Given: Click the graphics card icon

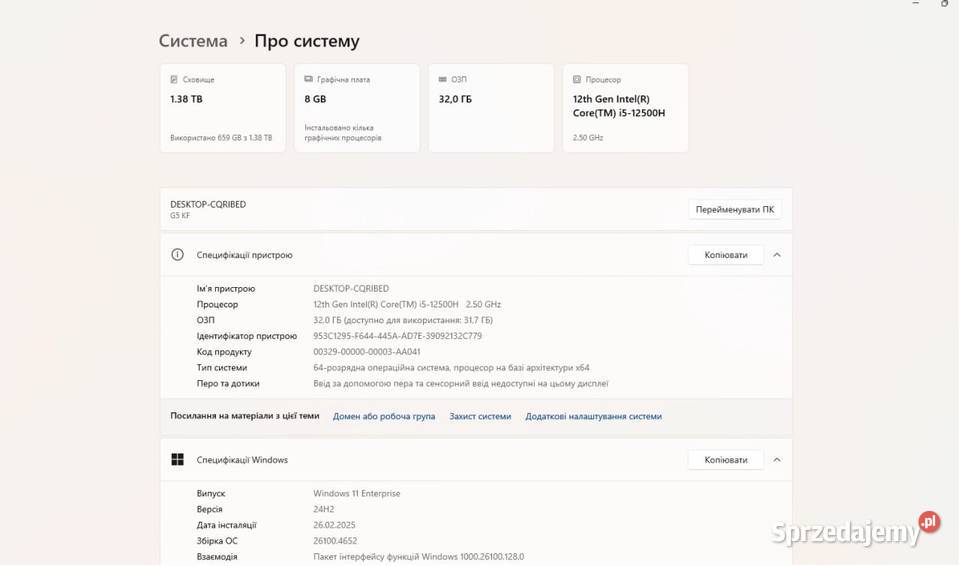Looking at the screenshot, I should pyautogui.click(x=309, y=80).
